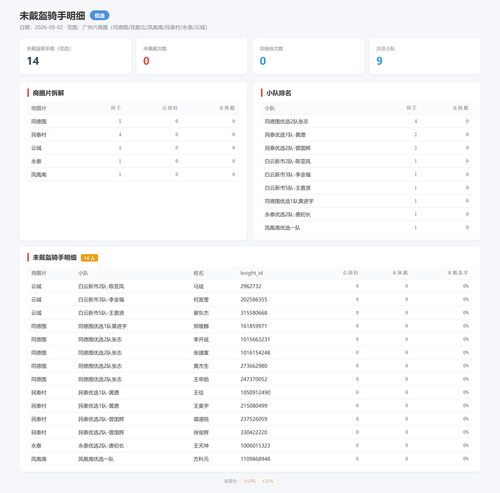Click the 云城 row in the 商圈片拆解 table

pos(133,148)
